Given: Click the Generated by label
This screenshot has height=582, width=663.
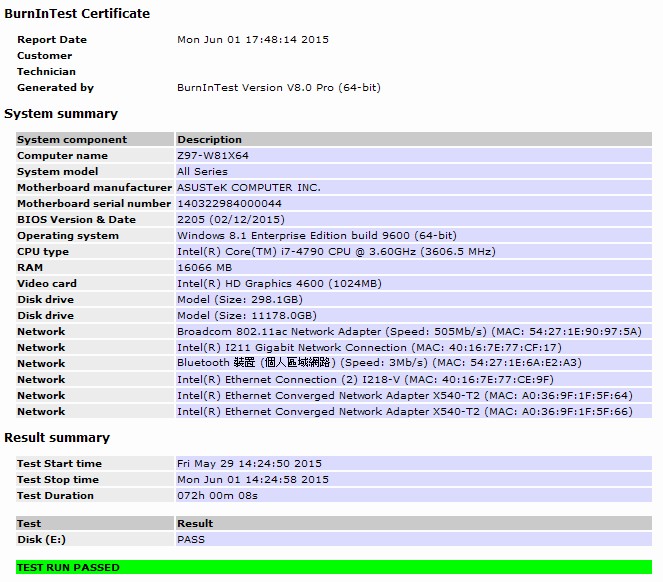Looking at the screenshot, I should tap(55, 88).
